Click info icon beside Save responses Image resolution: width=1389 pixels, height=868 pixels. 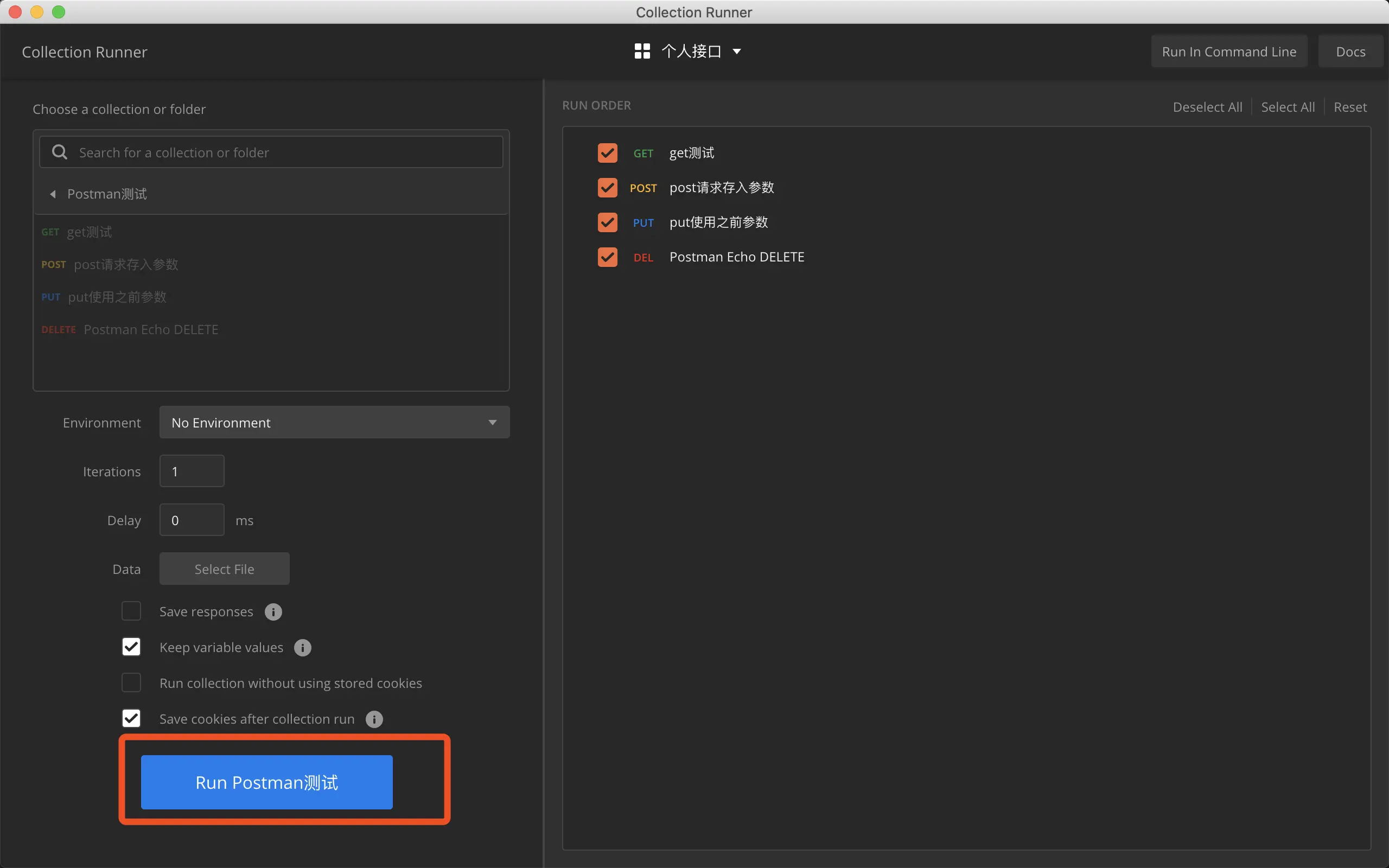(273, 612)
